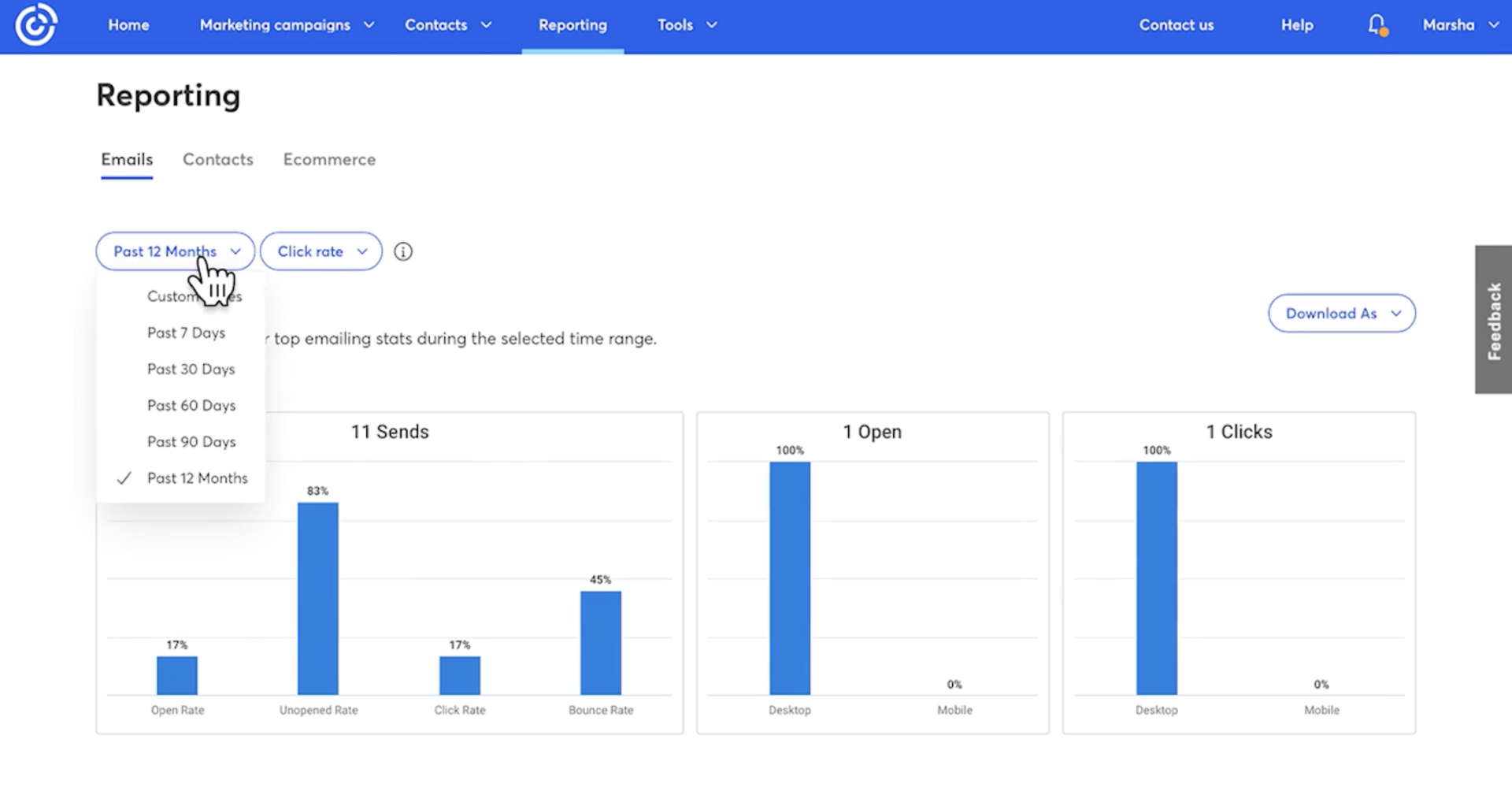
Task: Click the Constant Contact logo icon
Action: click(36, 25)
